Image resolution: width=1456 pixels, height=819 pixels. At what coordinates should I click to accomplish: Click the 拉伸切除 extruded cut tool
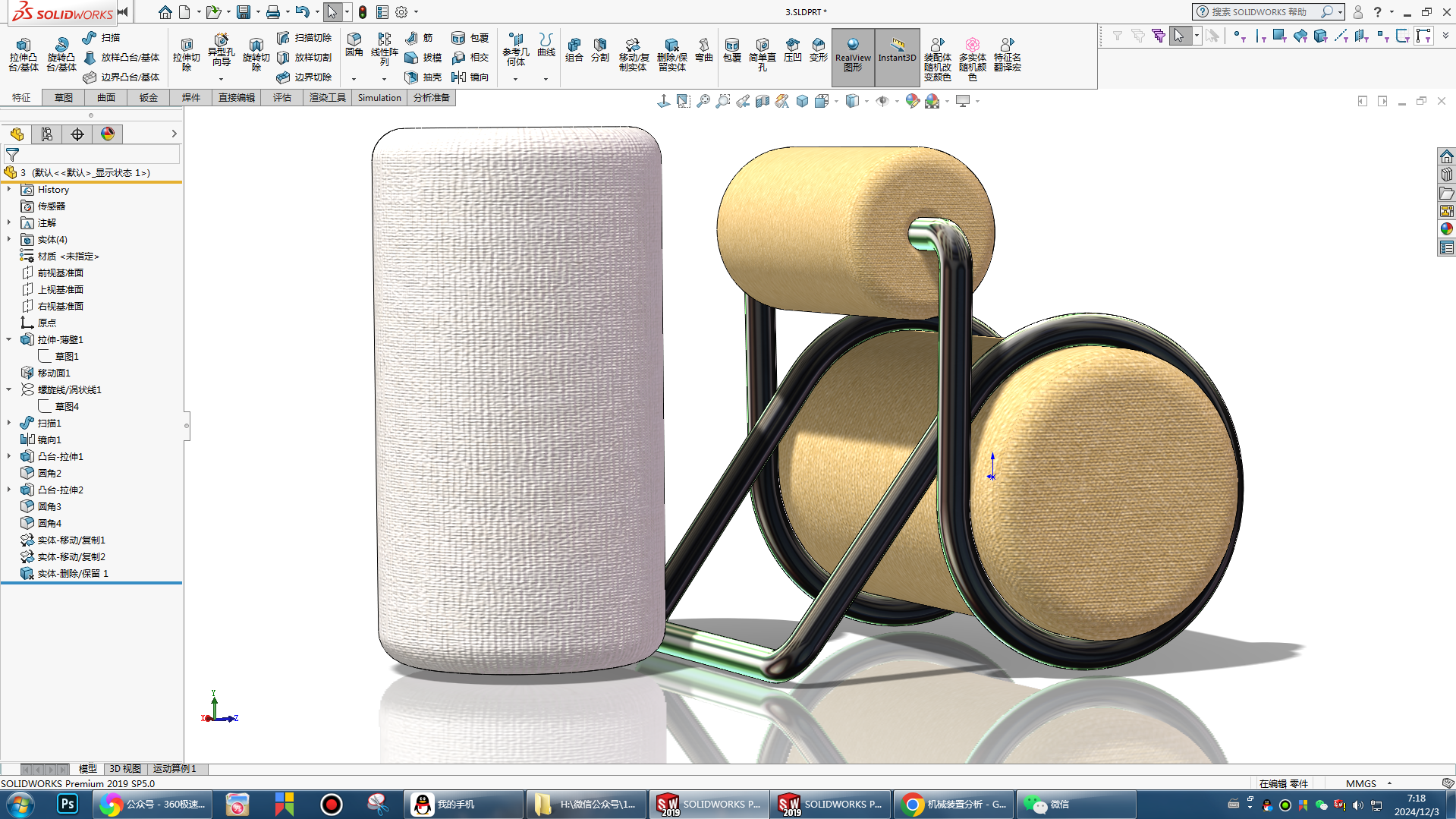click(x=187, y=55)
